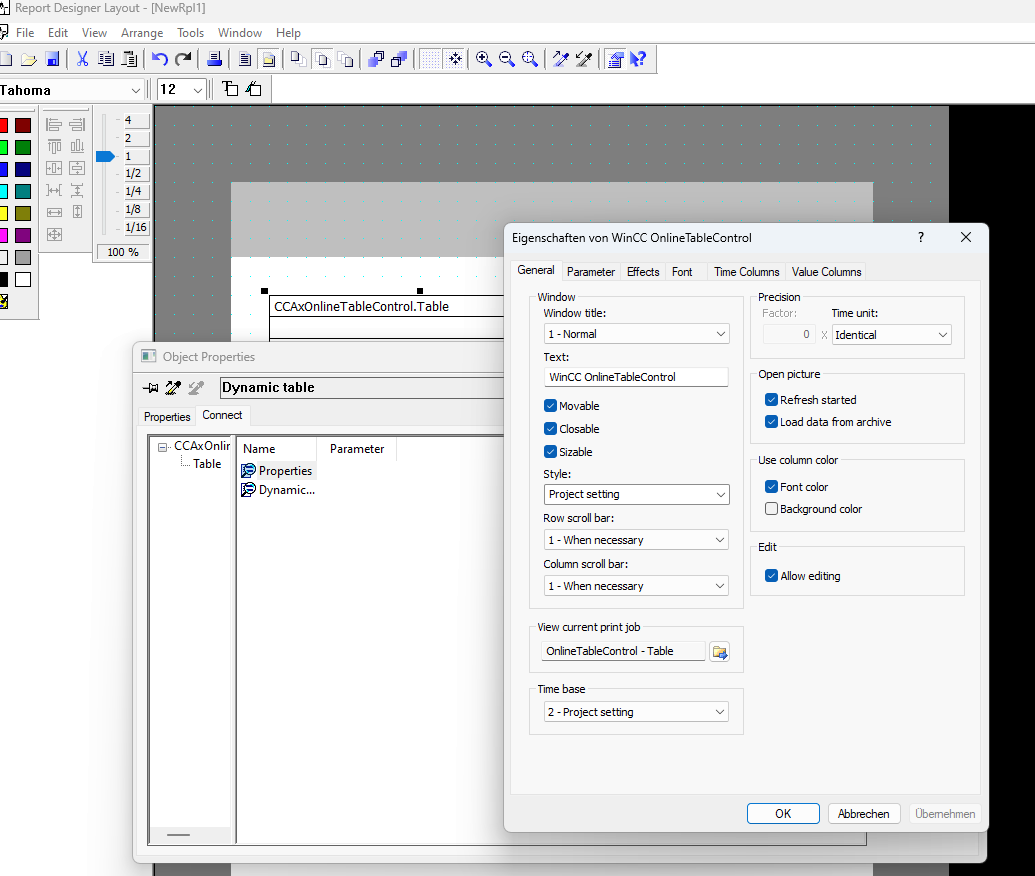This screenshot has width=1035, height=876.
Task: Click the Undo arrow toolbar icon
Action: tap(160, 60)
